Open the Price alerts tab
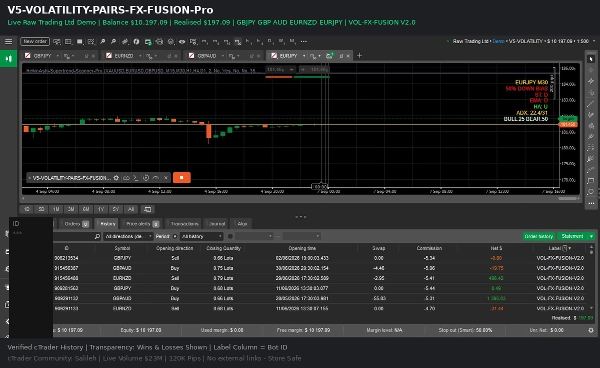 [142, 224]
